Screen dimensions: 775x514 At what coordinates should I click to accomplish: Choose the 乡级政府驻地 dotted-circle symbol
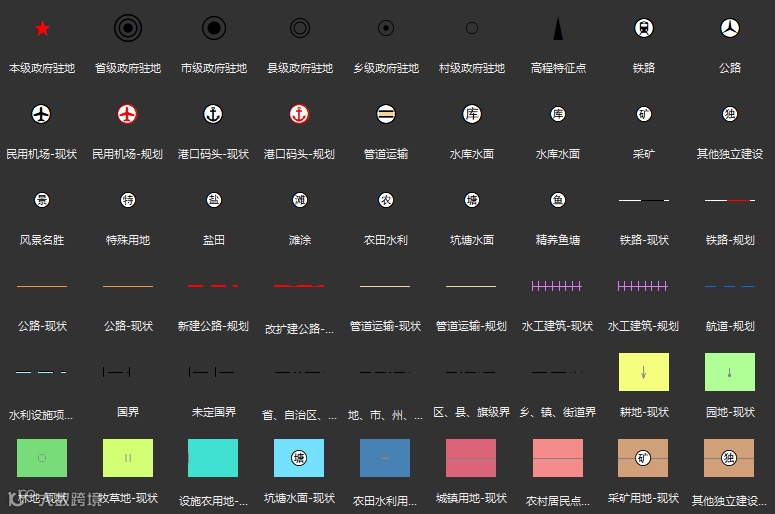386,28
